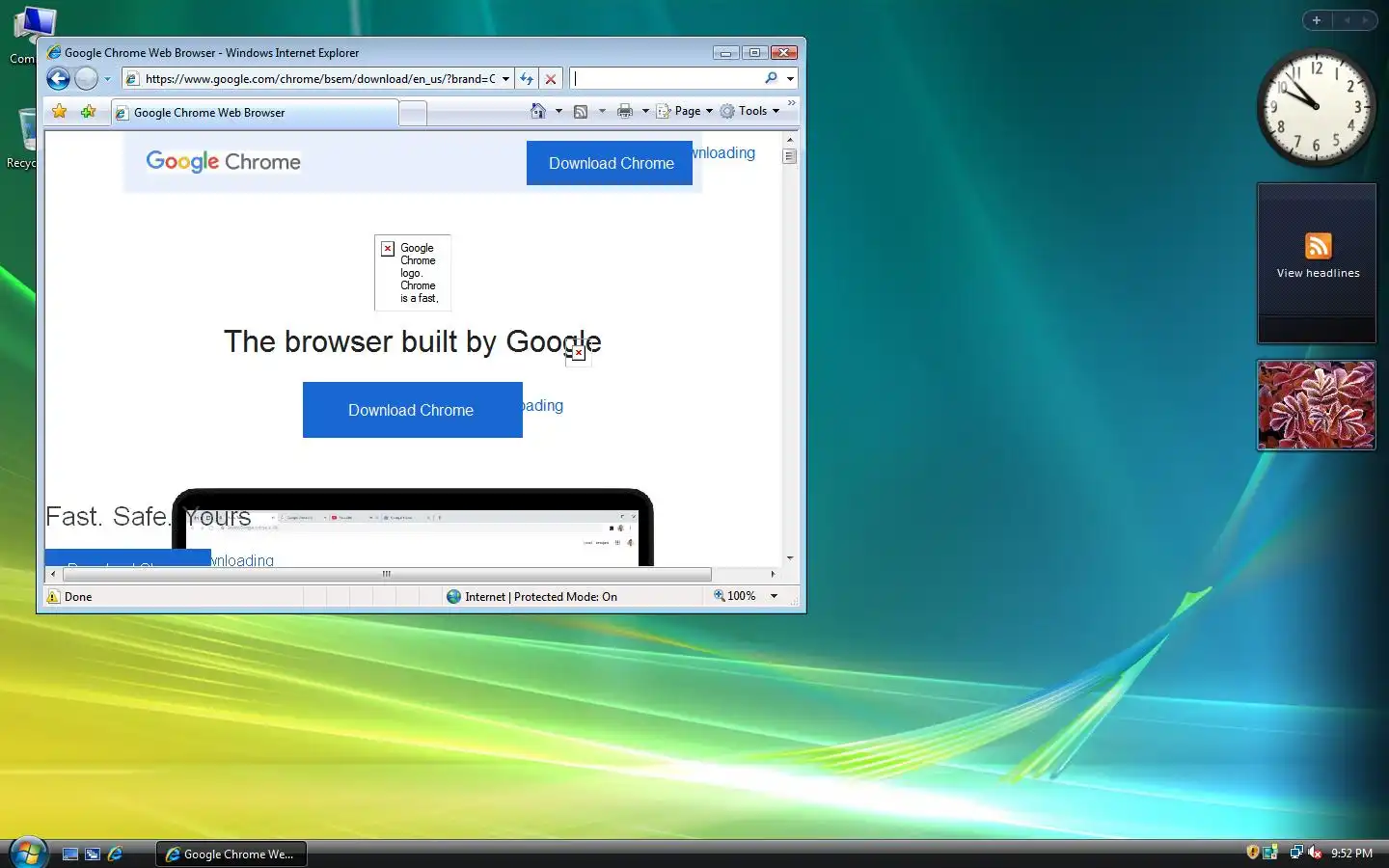Click "The browser built by Google" heading

click(413, 341)
